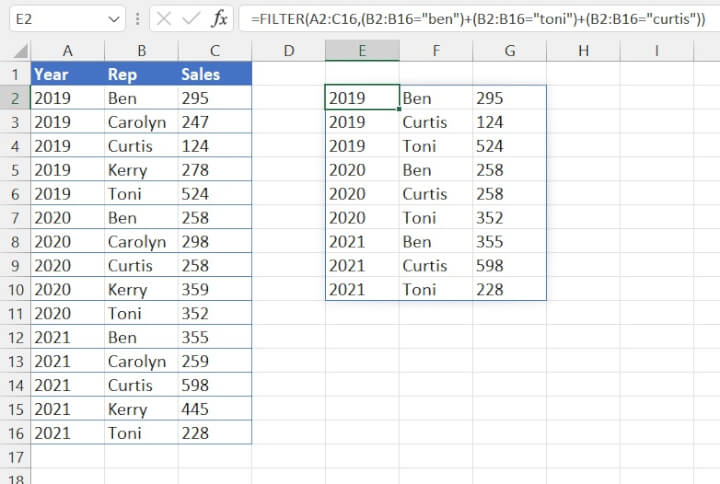Select row 17 header
Viewport: 720px width, 484px height.
coord(15,457)
